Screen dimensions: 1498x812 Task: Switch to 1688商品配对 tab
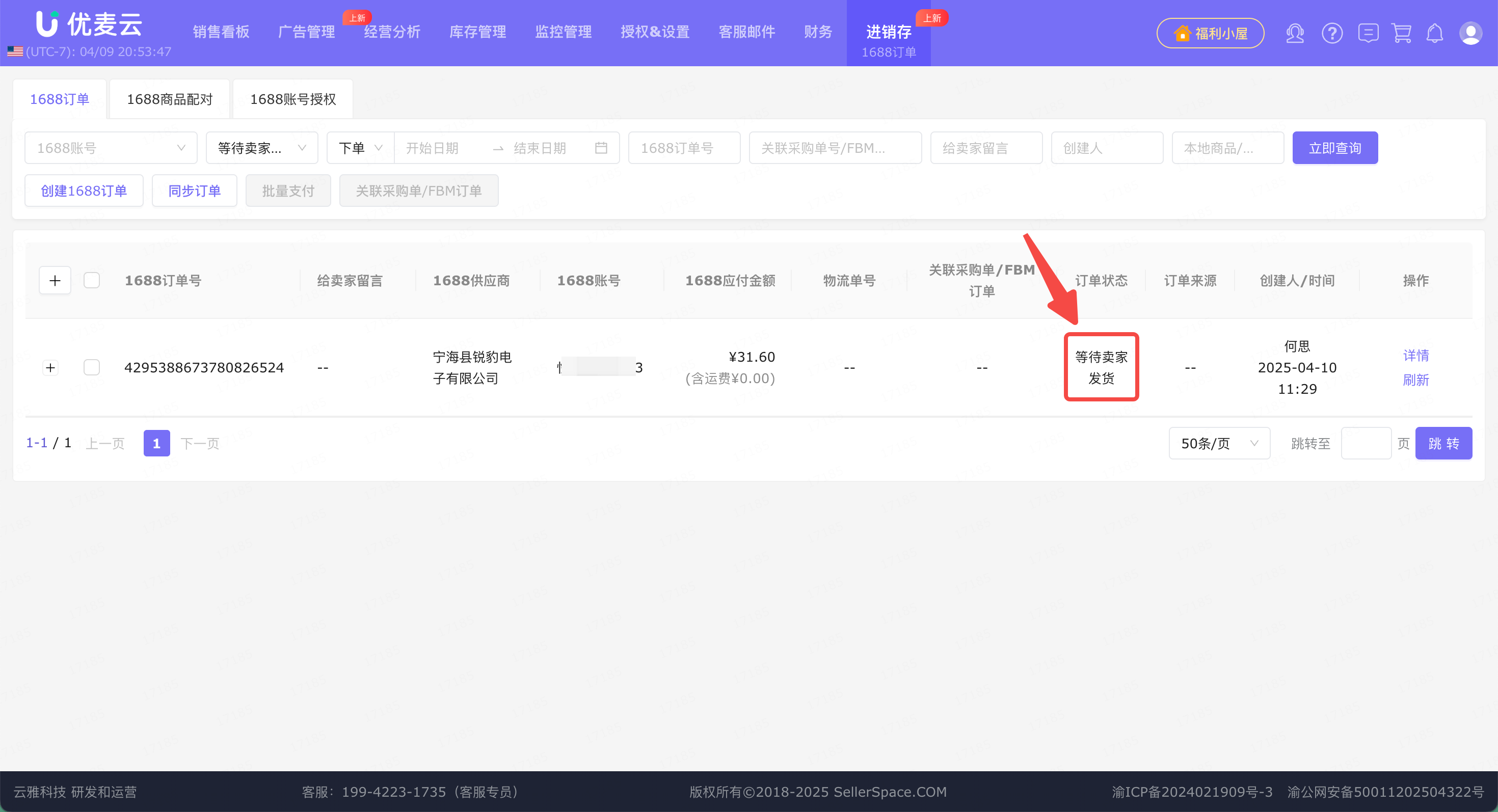coord(170,99)
